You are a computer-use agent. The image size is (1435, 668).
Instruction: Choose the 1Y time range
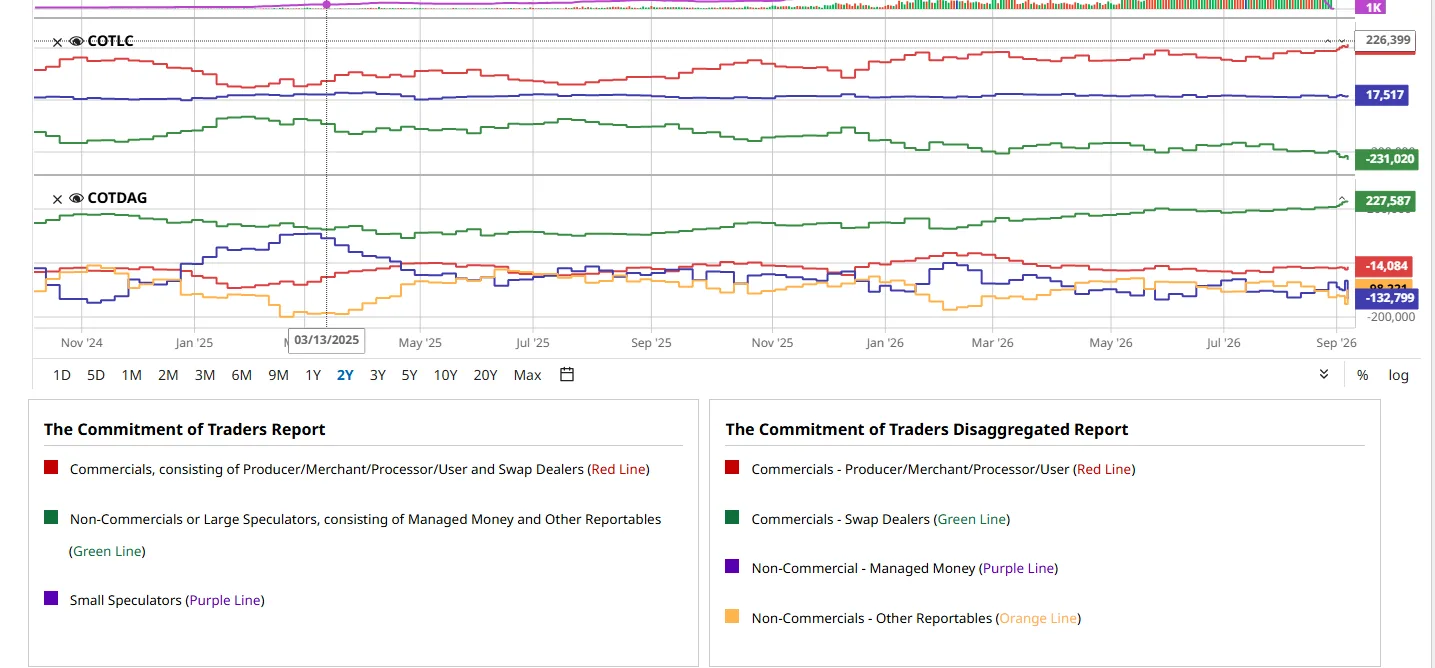(x=313, y=376)
